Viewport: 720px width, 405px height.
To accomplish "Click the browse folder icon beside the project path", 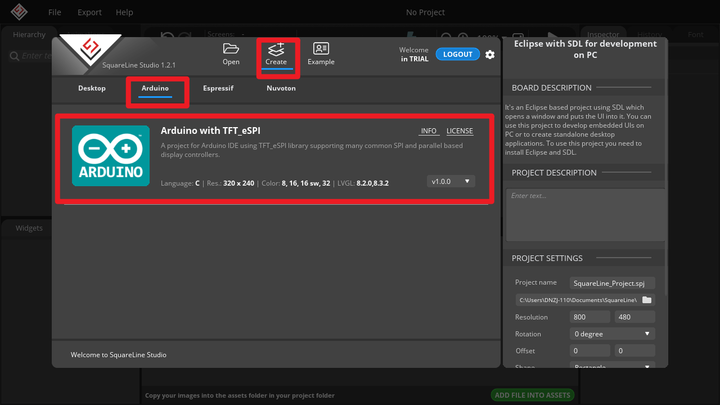I will pos(647,300).
